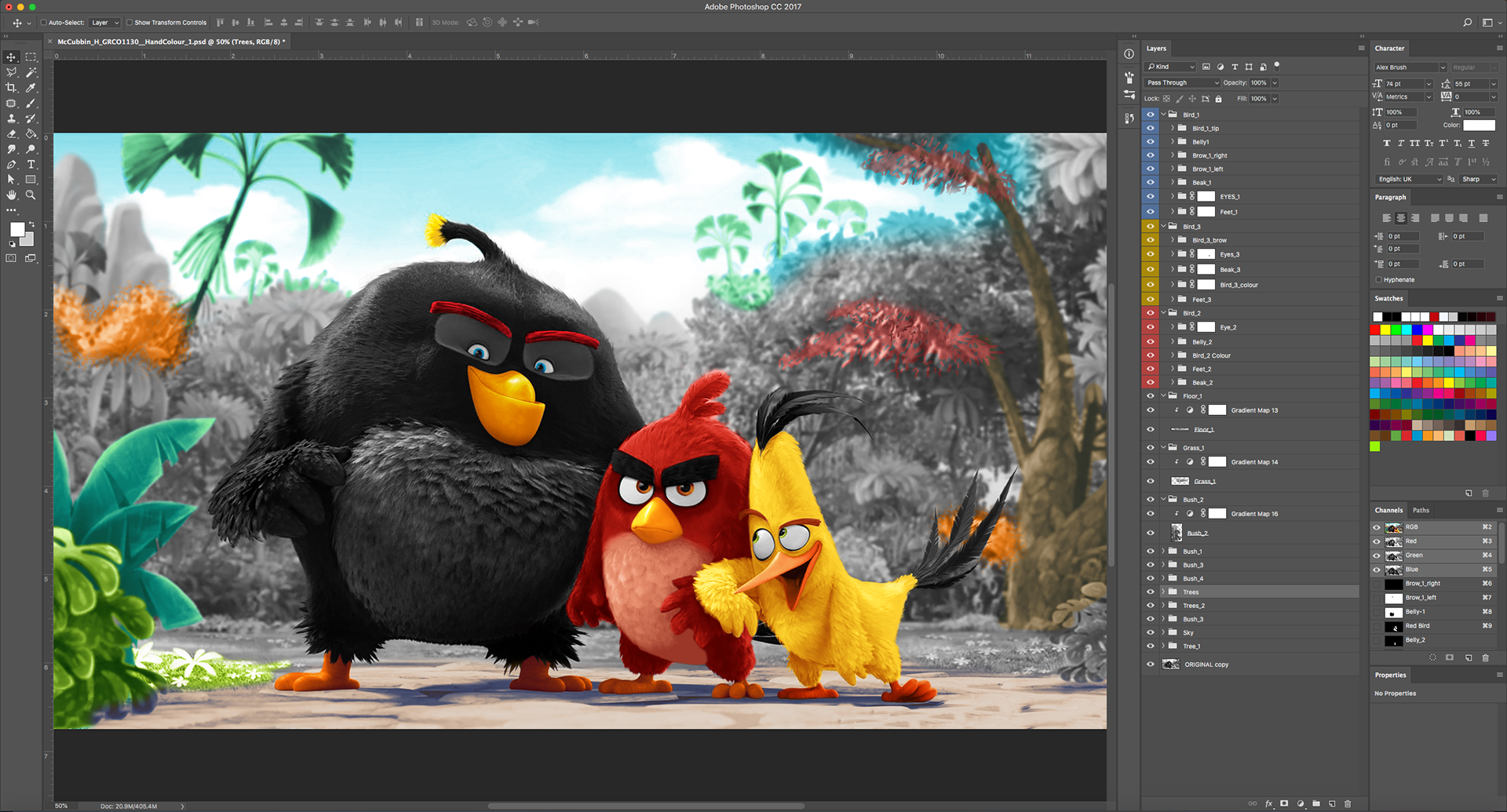Toggle the layer filter on/off switch
The height and width of the screenshot is (812, 1507).
[1277, 65]
